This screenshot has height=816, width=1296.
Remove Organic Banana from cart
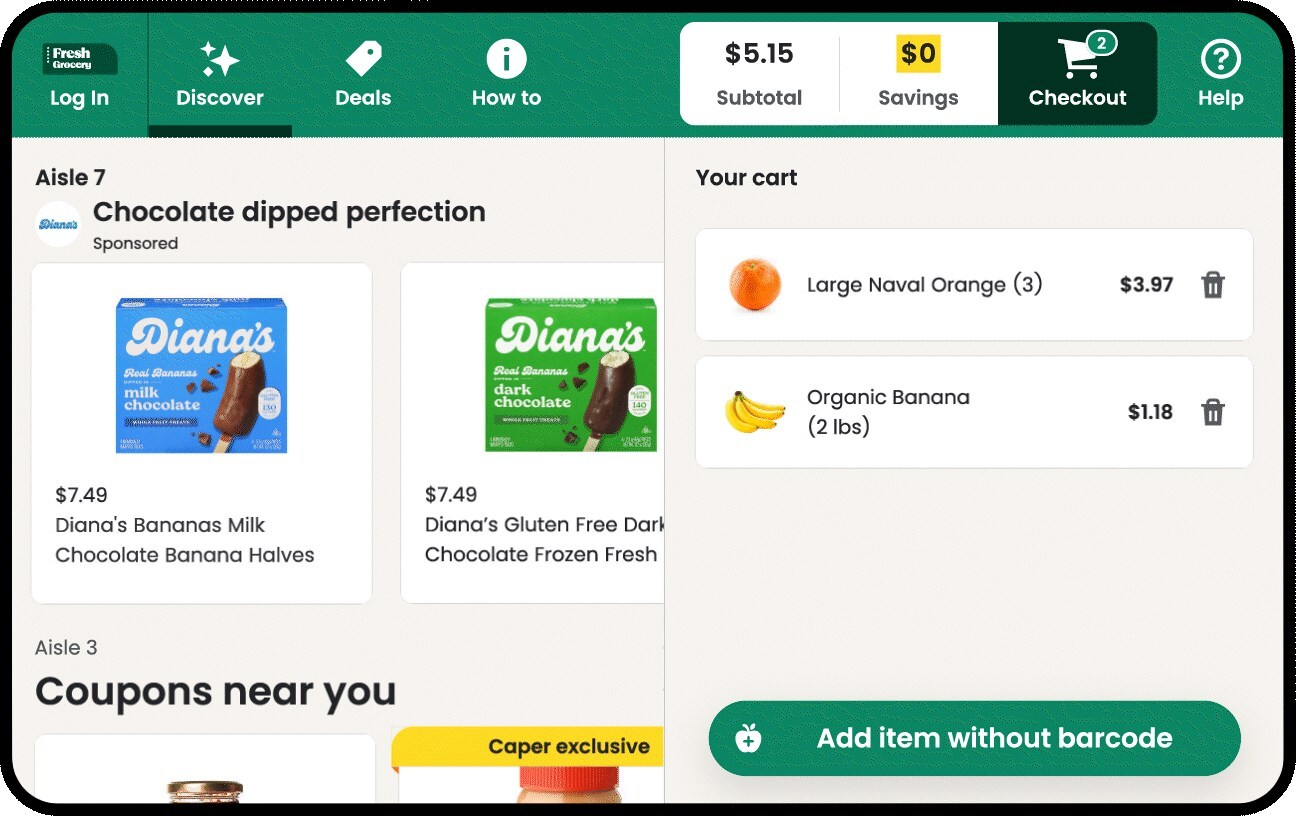pos(1212,412)
